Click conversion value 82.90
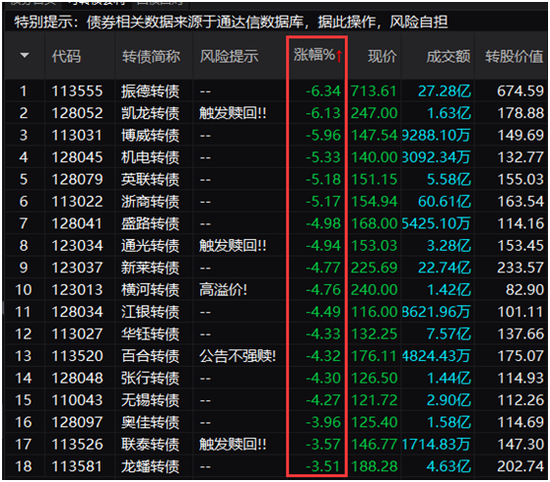550x482 pixels. 524,290
